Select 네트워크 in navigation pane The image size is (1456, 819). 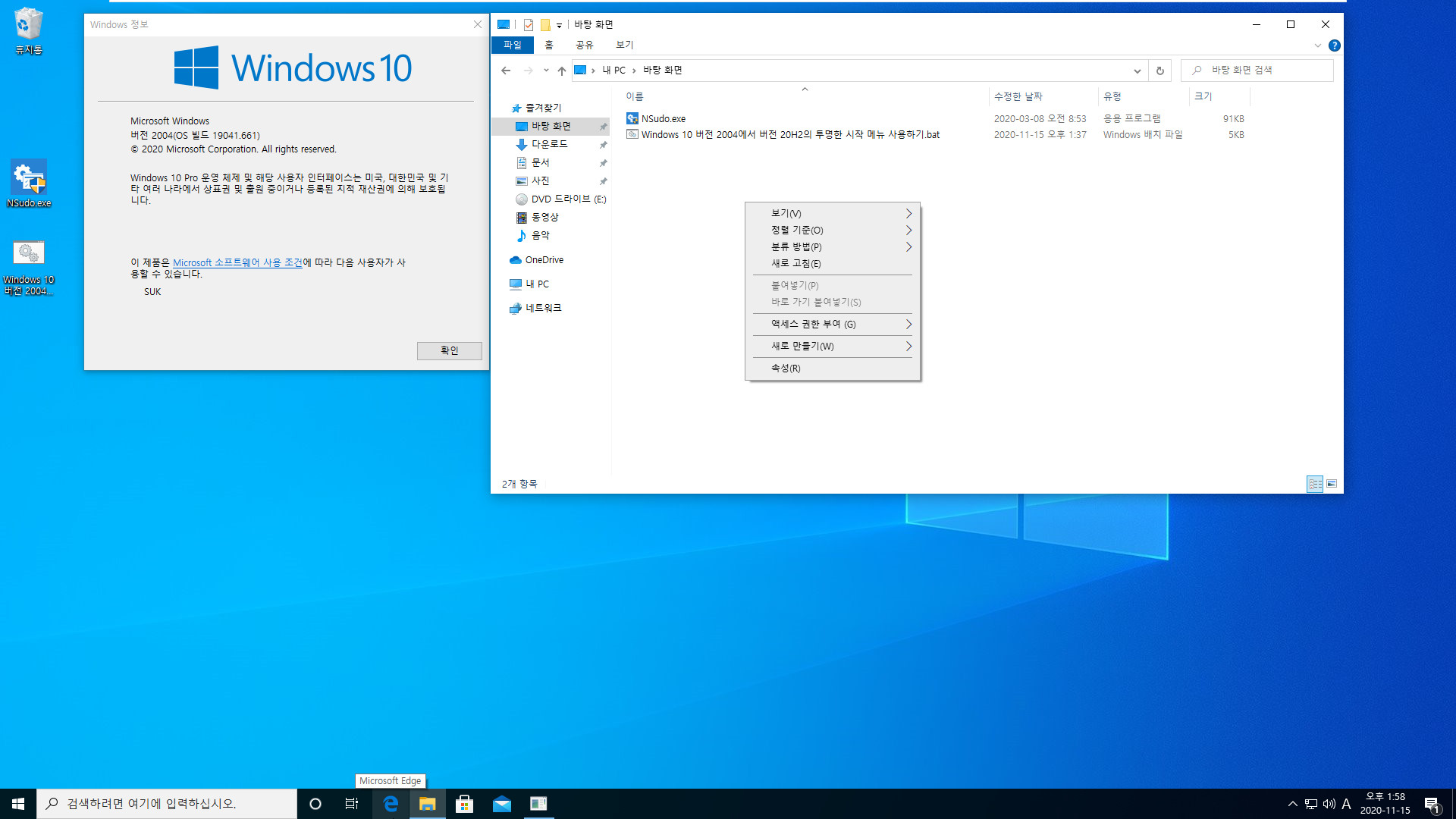pyautogui.click(x=535, y=308)
